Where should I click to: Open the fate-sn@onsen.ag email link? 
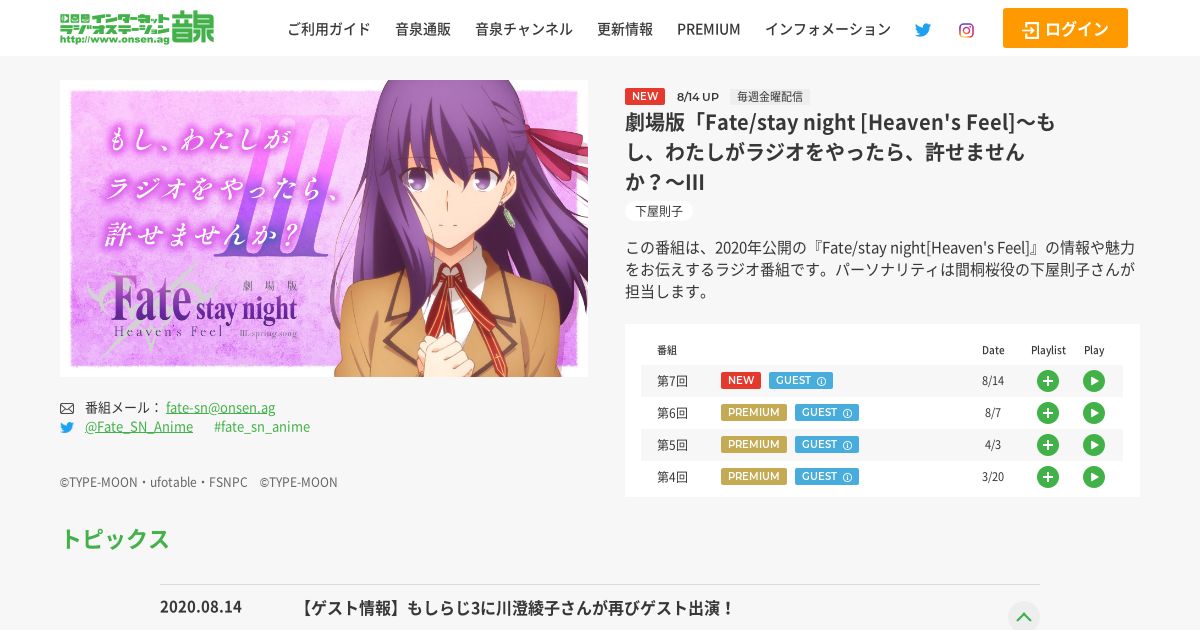[220, 407]
